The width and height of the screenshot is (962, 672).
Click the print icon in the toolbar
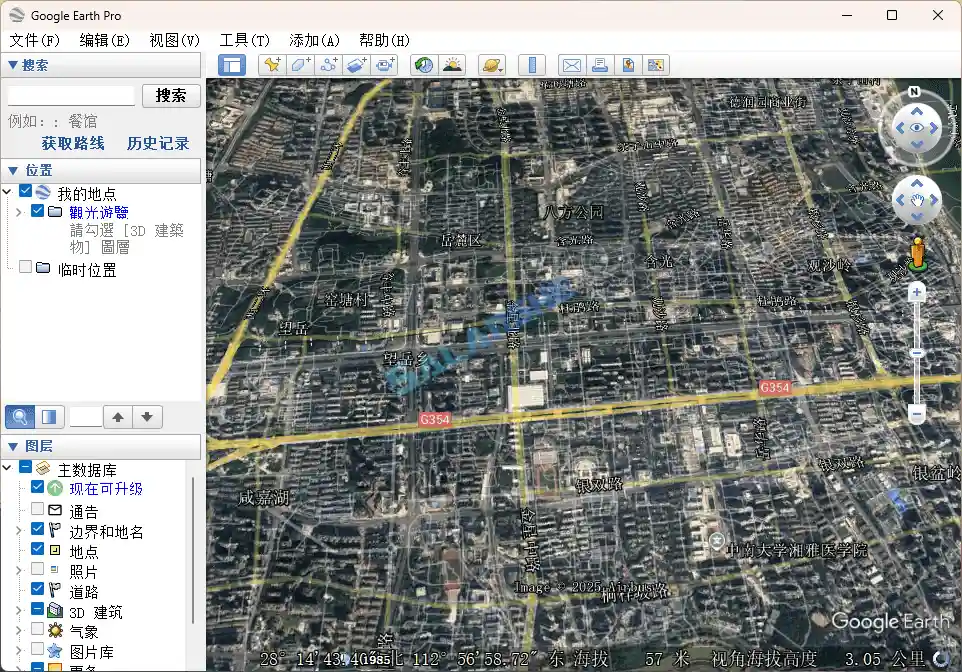coord(601,64)
